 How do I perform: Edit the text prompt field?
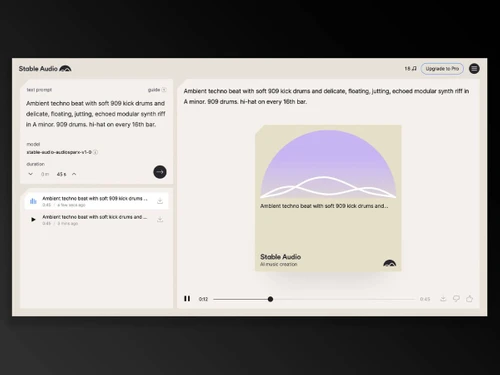(x=96, y=114)
